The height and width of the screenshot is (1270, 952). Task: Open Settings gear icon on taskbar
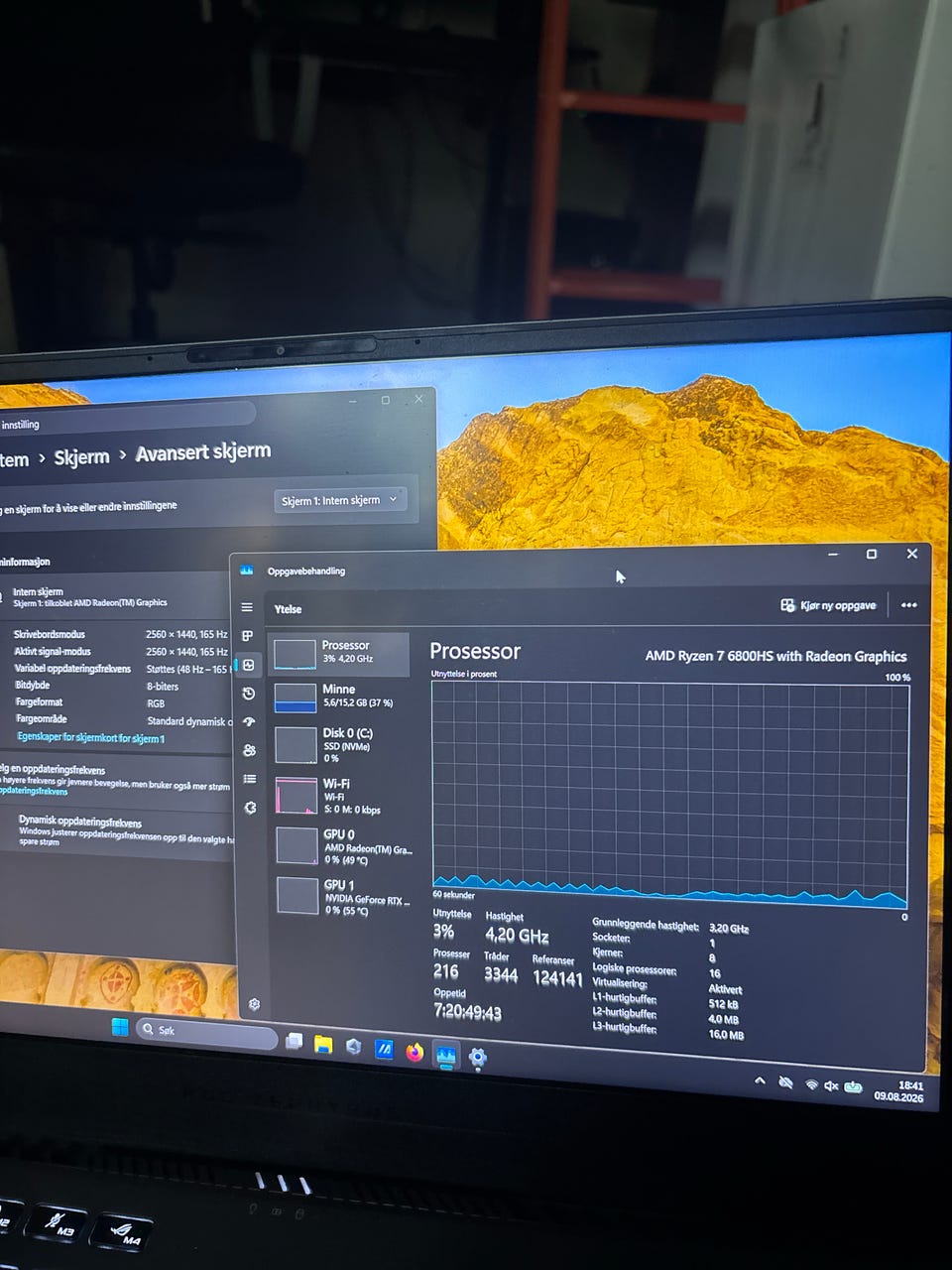pyautogui.click(x=477, y=1058)
